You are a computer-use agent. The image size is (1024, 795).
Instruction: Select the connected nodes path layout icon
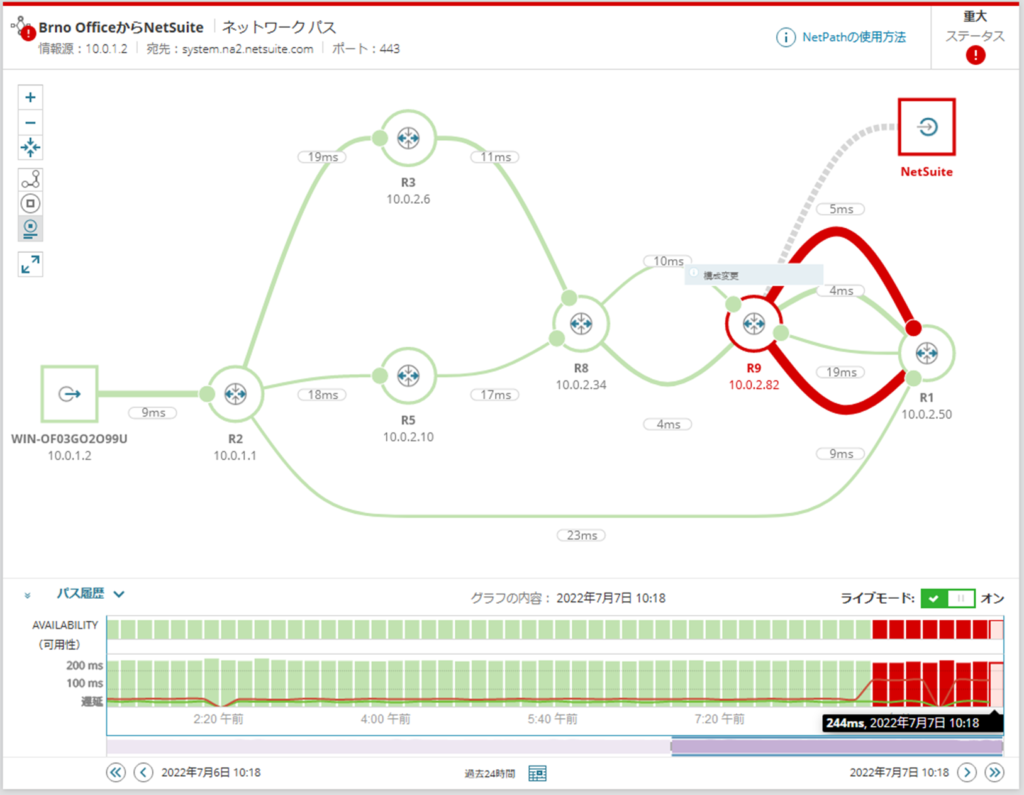click(30, 179)
